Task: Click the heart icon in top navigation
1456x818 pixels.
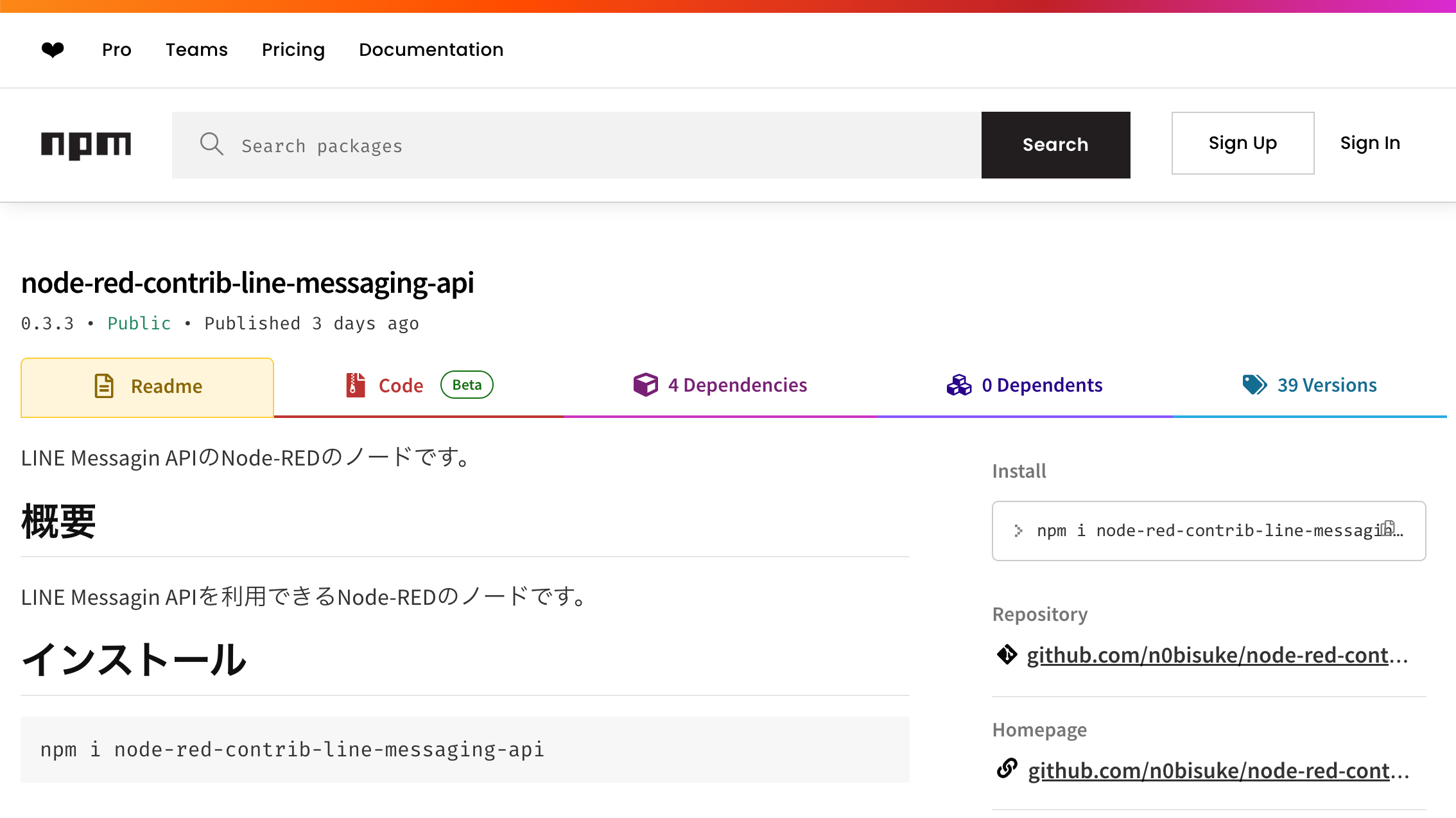Action: point(53,49)
